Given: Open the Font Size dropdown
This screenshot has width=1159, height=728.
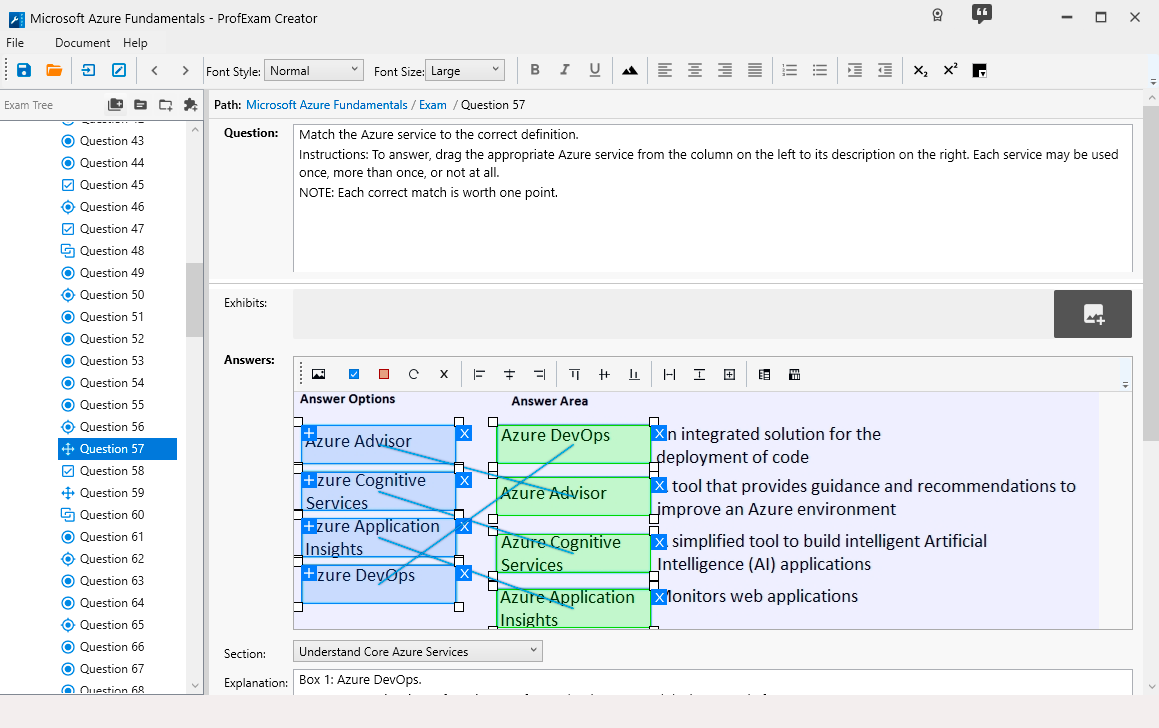Looking at the screenshot, I should [x=465, y=70].
